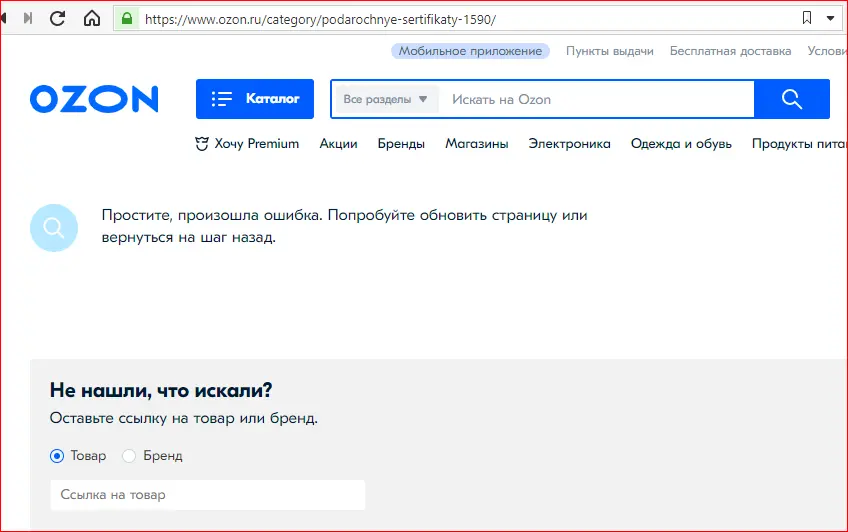Open the Акции menu item
This screenshot has height=532, width=848.
(339, 144)
